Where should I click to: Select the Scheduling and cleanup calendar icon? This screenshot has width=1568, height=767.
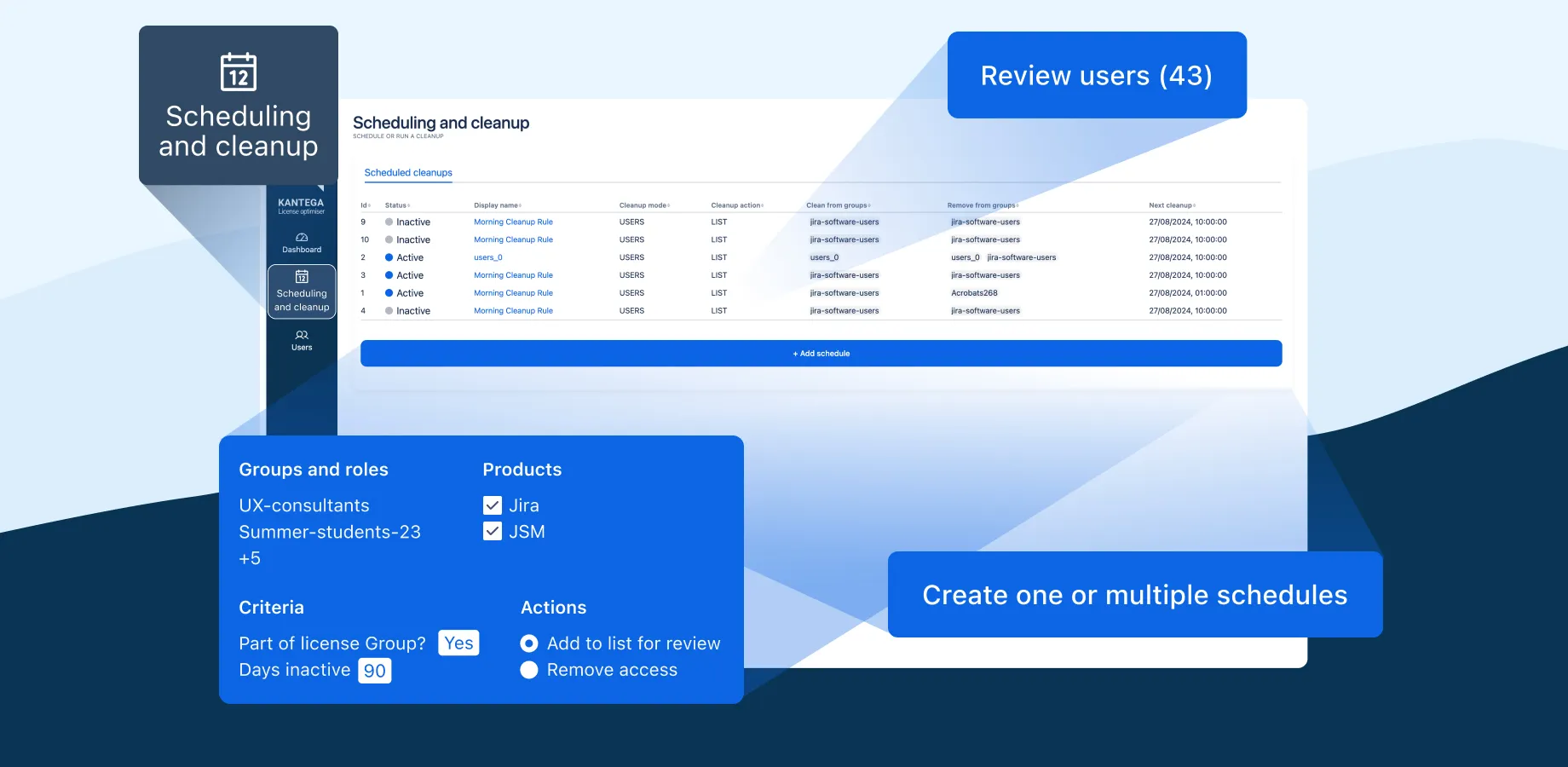click(301, 277)
